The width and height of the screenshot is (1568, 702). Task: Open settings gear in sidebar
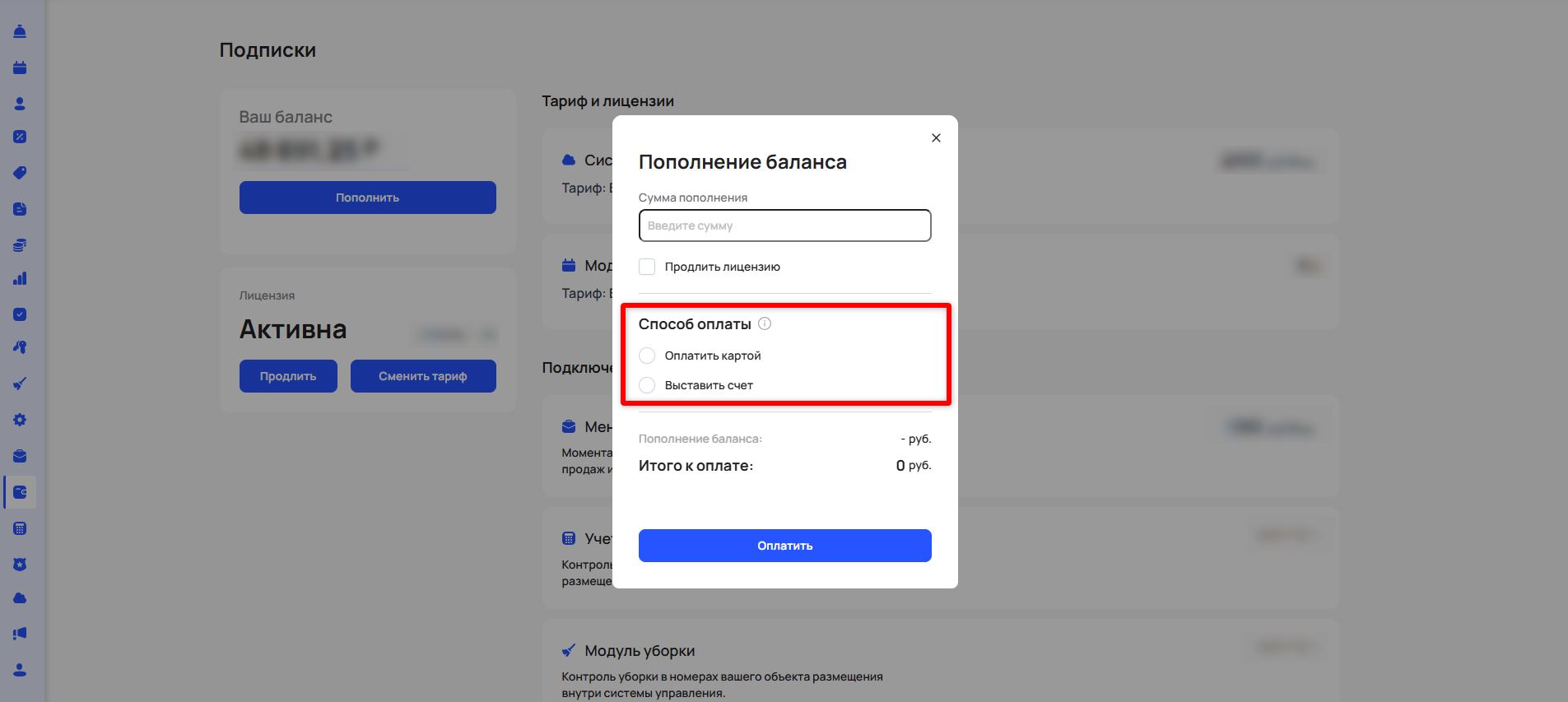point(20,420)
